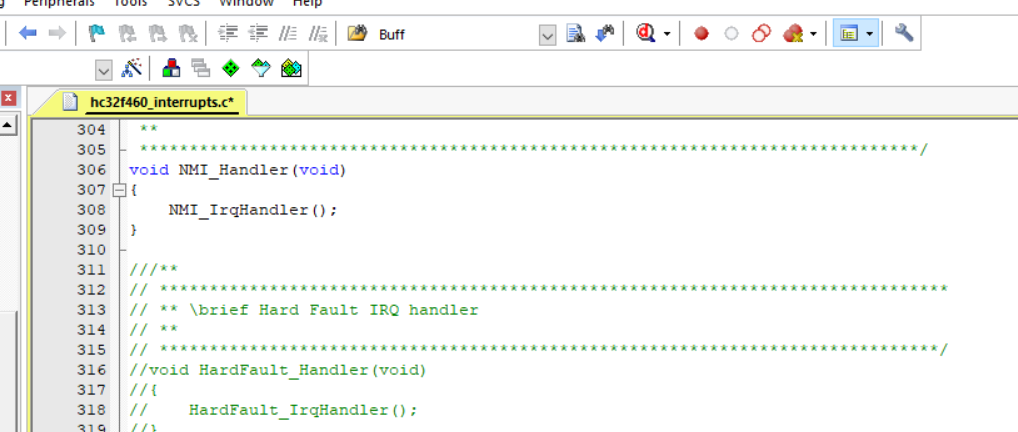Open Options for Target (magic wand icon)
The width and height of the screenshot is (1018, 432).
coord(132,68)
